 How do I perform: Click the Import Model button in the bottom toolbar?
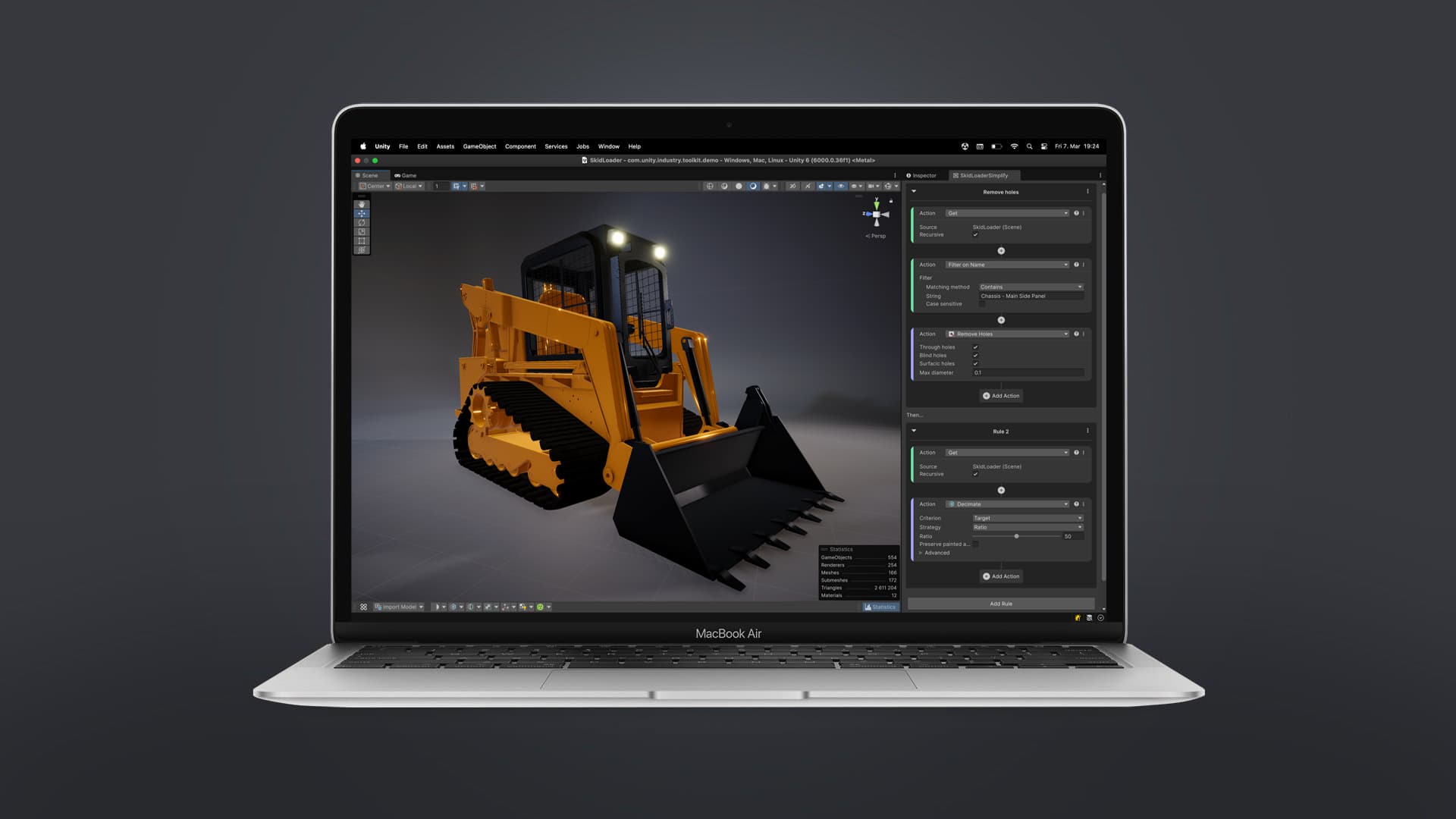(397, 606)
